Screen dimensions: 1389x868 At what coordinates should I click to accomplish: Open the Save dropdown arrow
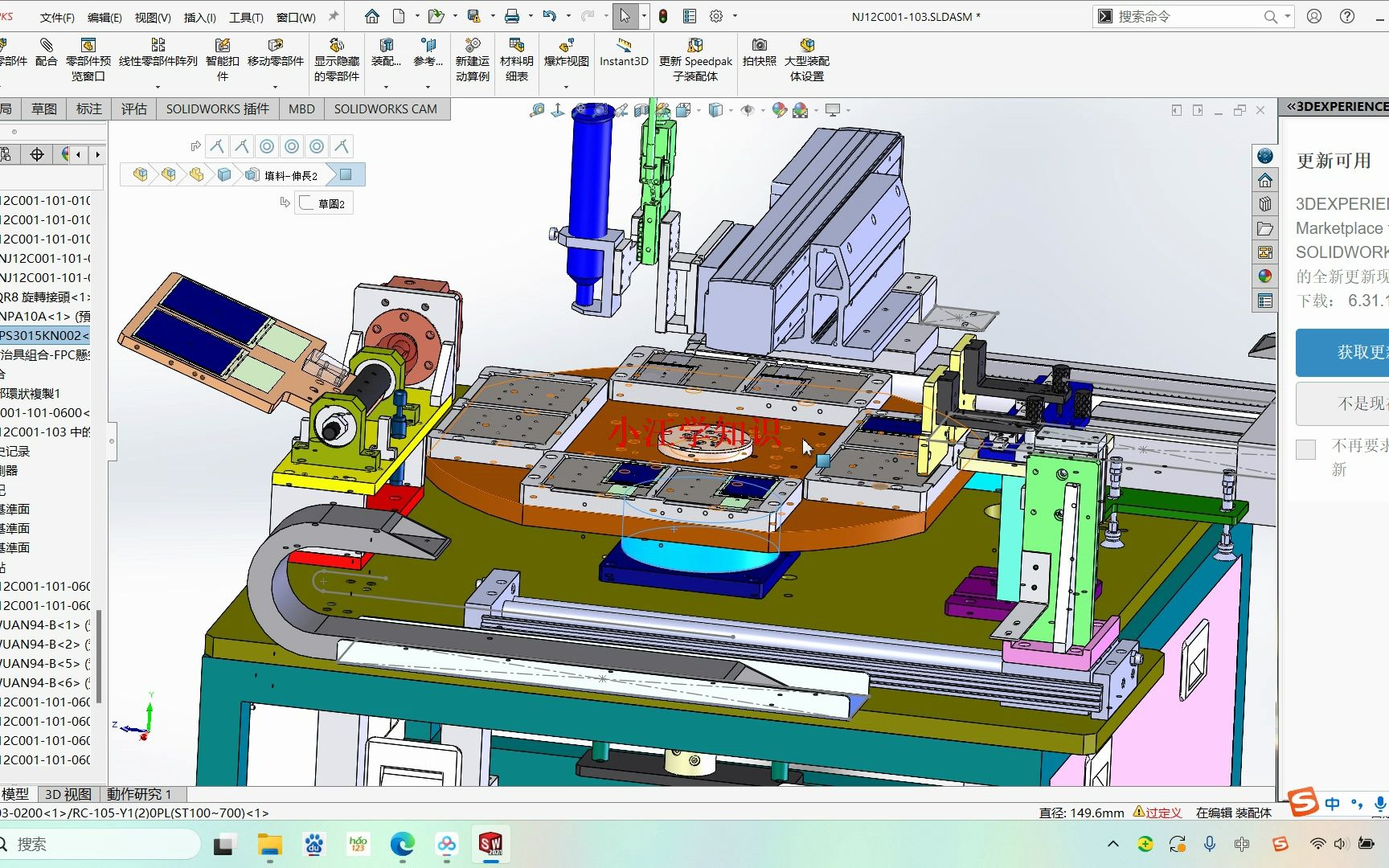click(493, 16)
